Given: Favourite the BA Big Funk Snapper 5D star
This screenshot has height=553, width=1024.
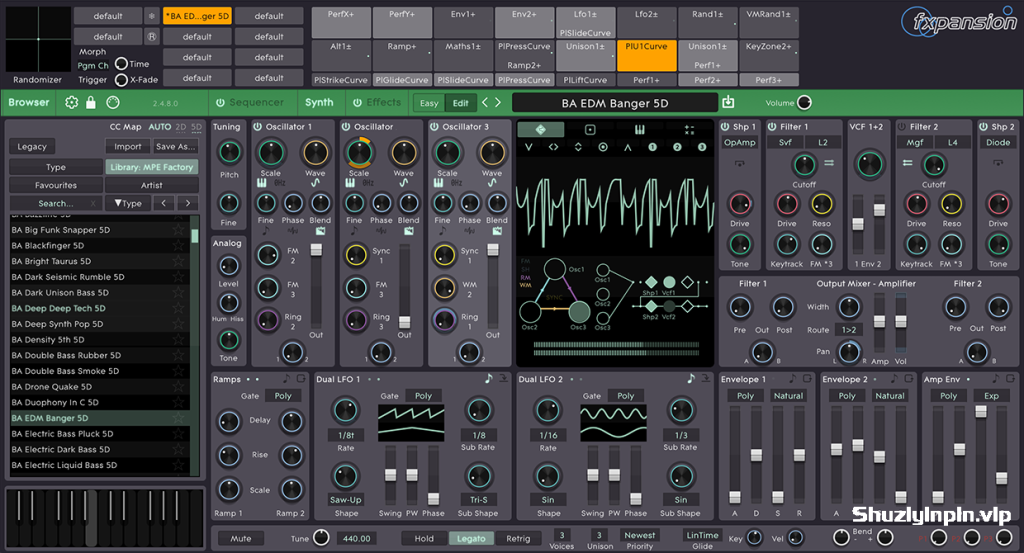Looking at the screenshot, I should click(178, 230).
